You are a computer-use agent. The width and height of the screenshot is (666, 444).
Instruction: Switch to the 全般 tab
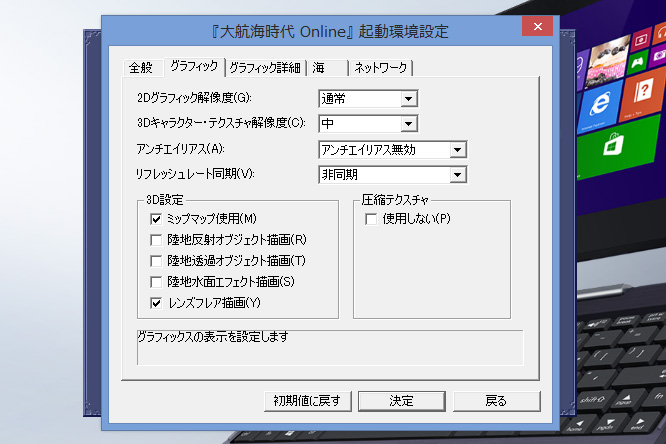[141, 68]
